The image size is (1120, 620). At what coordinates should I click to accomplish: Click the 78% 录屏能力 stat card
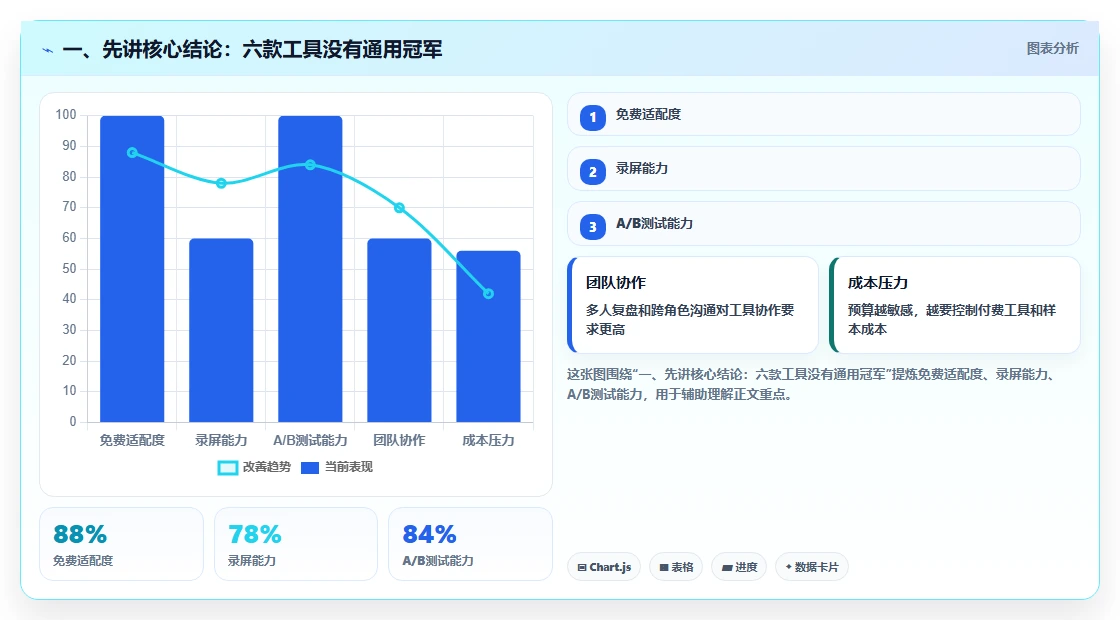296,544
